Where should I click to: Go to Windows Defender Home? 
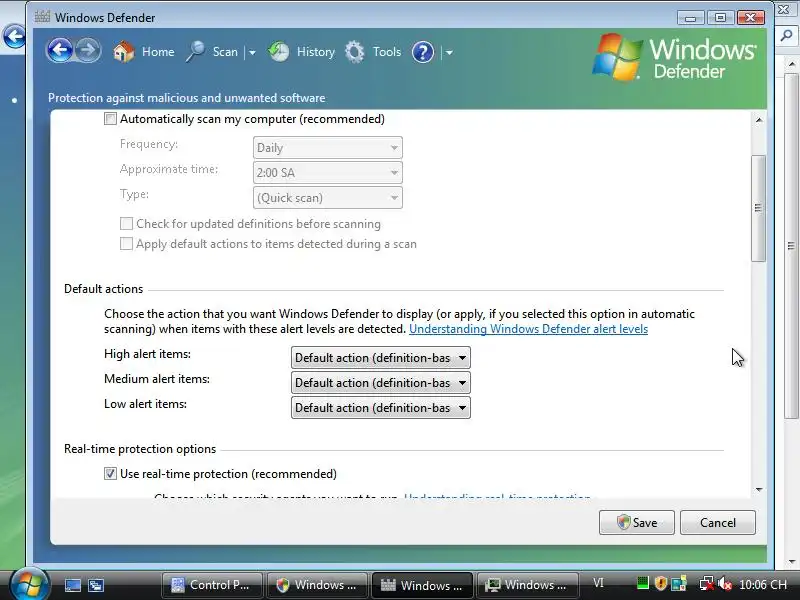(x=143, y=52)
